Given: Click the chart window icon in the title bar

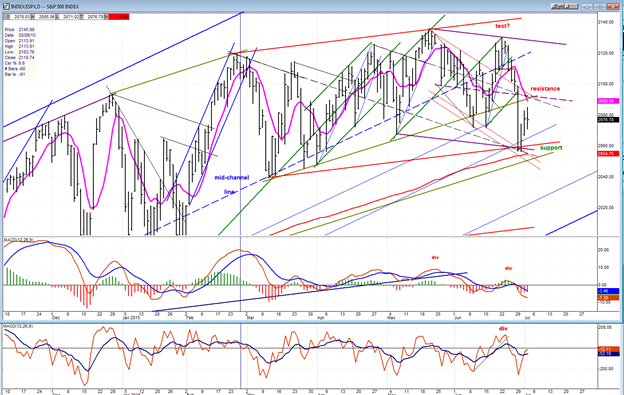Looking at the screenshot, I should click(6, 6).
